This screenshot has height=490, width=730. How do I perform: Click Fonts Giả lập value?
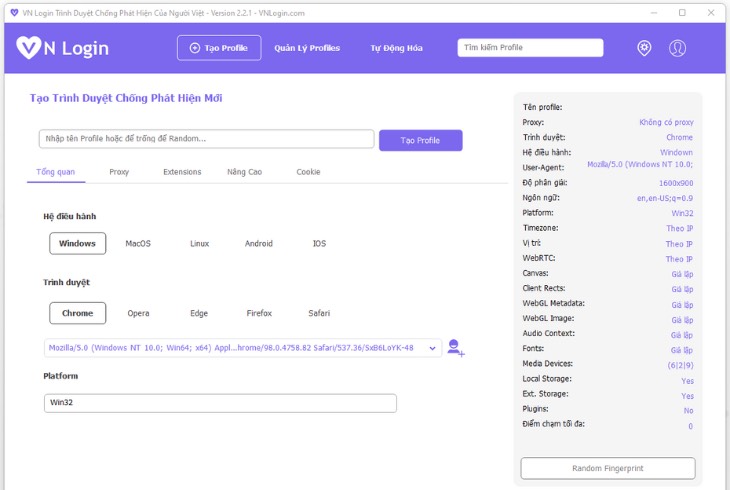point(682,350)
